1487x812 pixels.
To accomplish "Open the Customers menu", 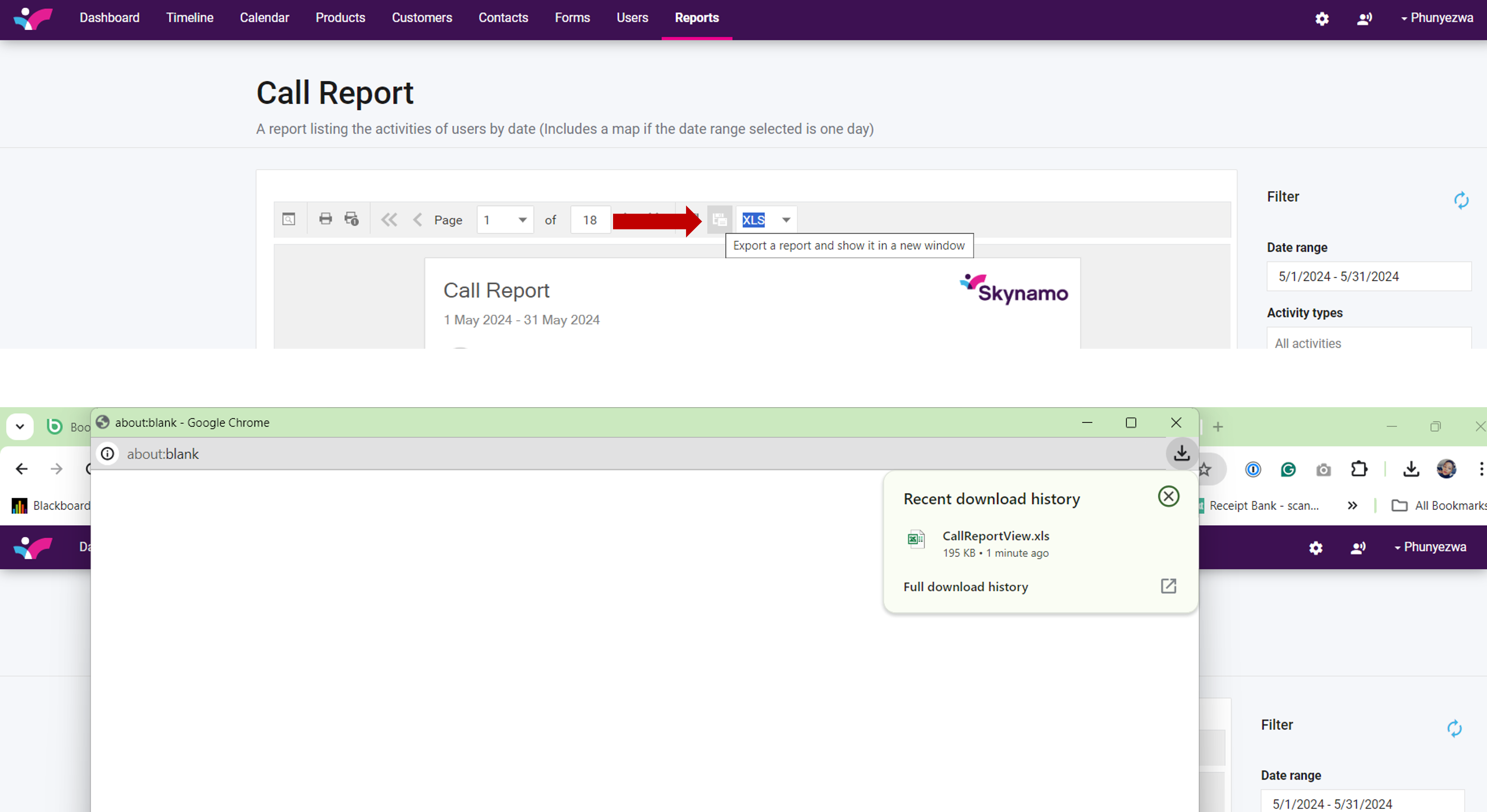I will tap(421, 18).
